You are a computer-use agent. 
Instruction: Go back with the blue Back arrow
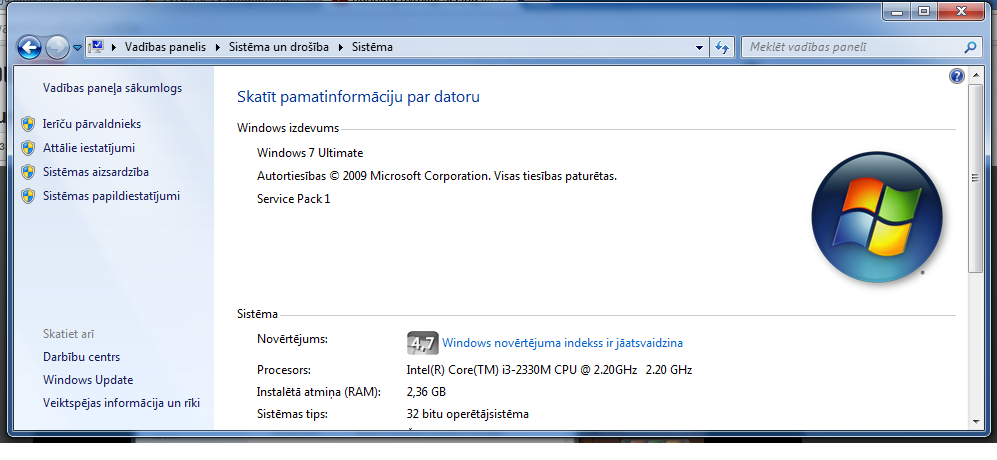[x=29, y=47]
